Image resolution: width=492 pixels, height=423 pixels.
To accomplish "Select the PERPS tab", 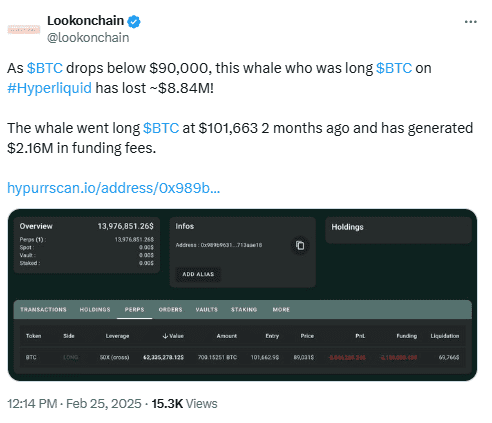I will pyautogui.click(x=134, y=310).
